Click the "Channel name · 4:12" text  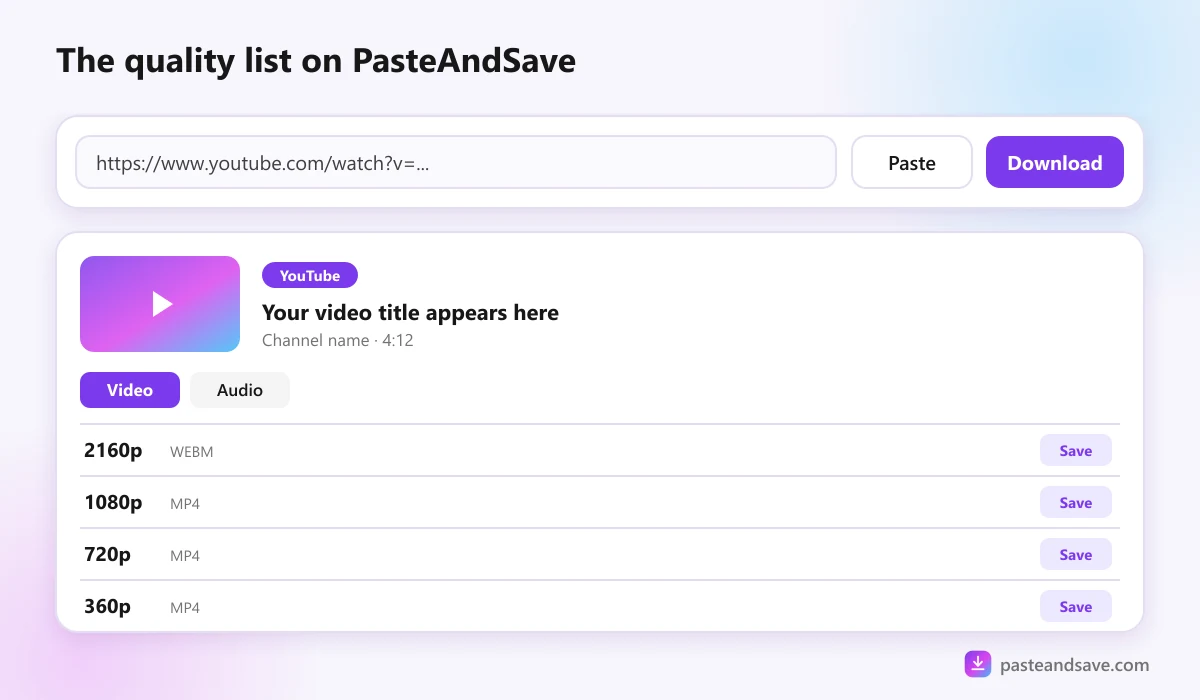pos(338,340)
